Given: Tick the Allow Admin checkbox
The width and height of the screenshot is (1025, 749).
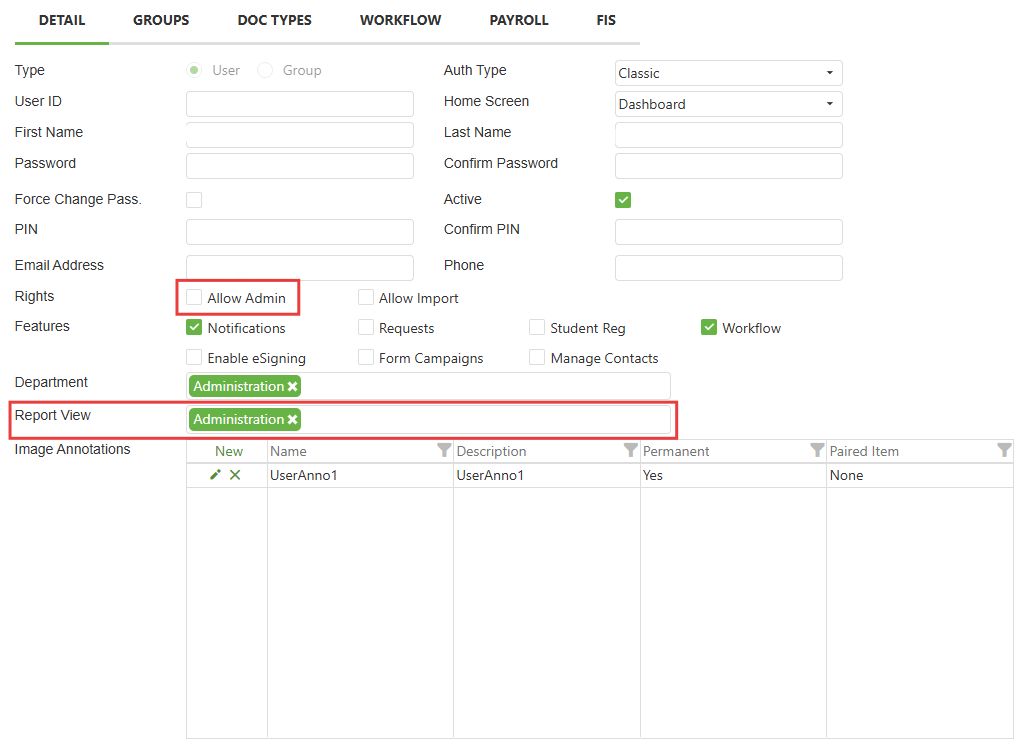Looking at the screenshot, I should pos(194,297).
